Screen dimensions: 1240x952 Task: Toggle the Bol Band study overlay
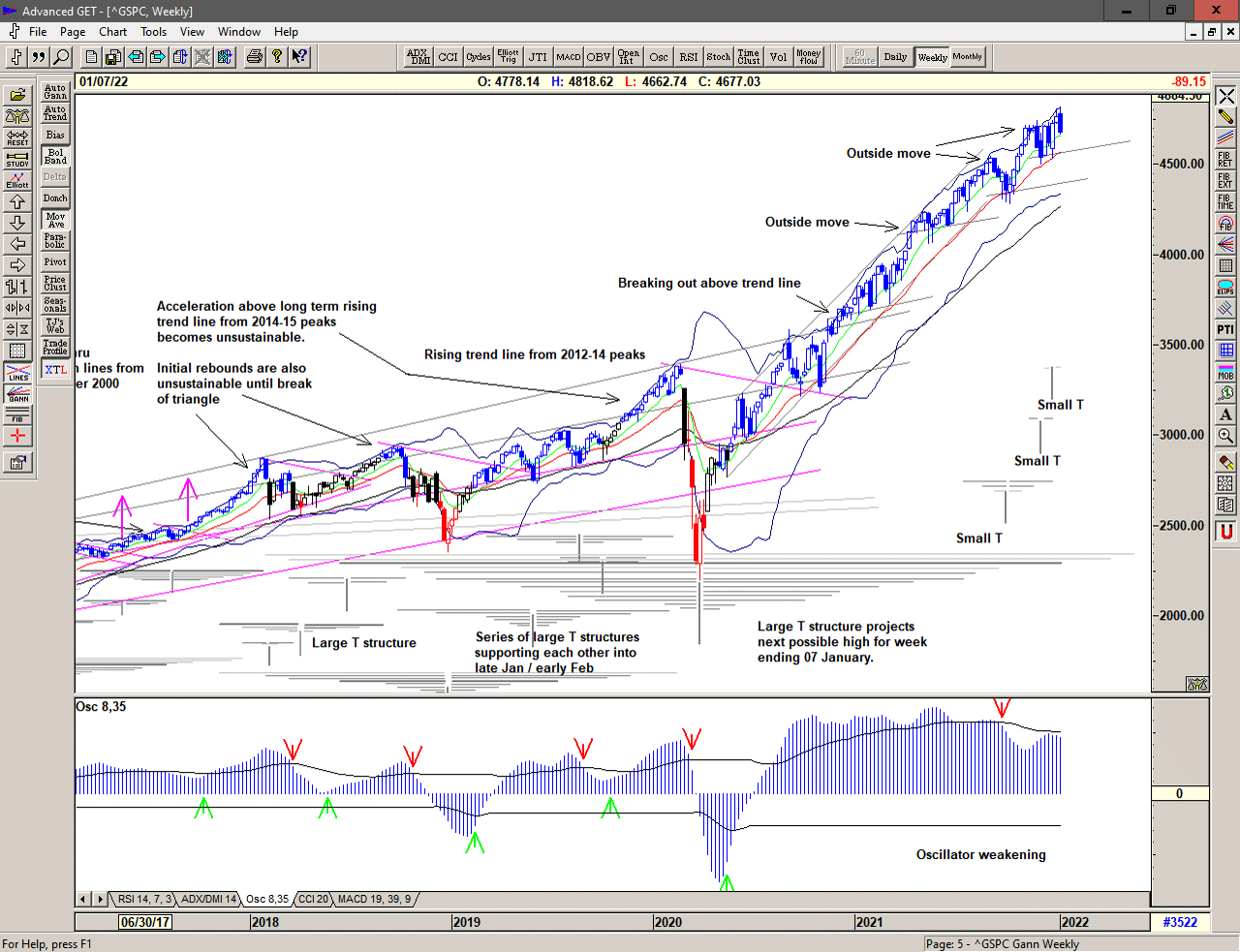pyautogui.click(x=55, y=156)
